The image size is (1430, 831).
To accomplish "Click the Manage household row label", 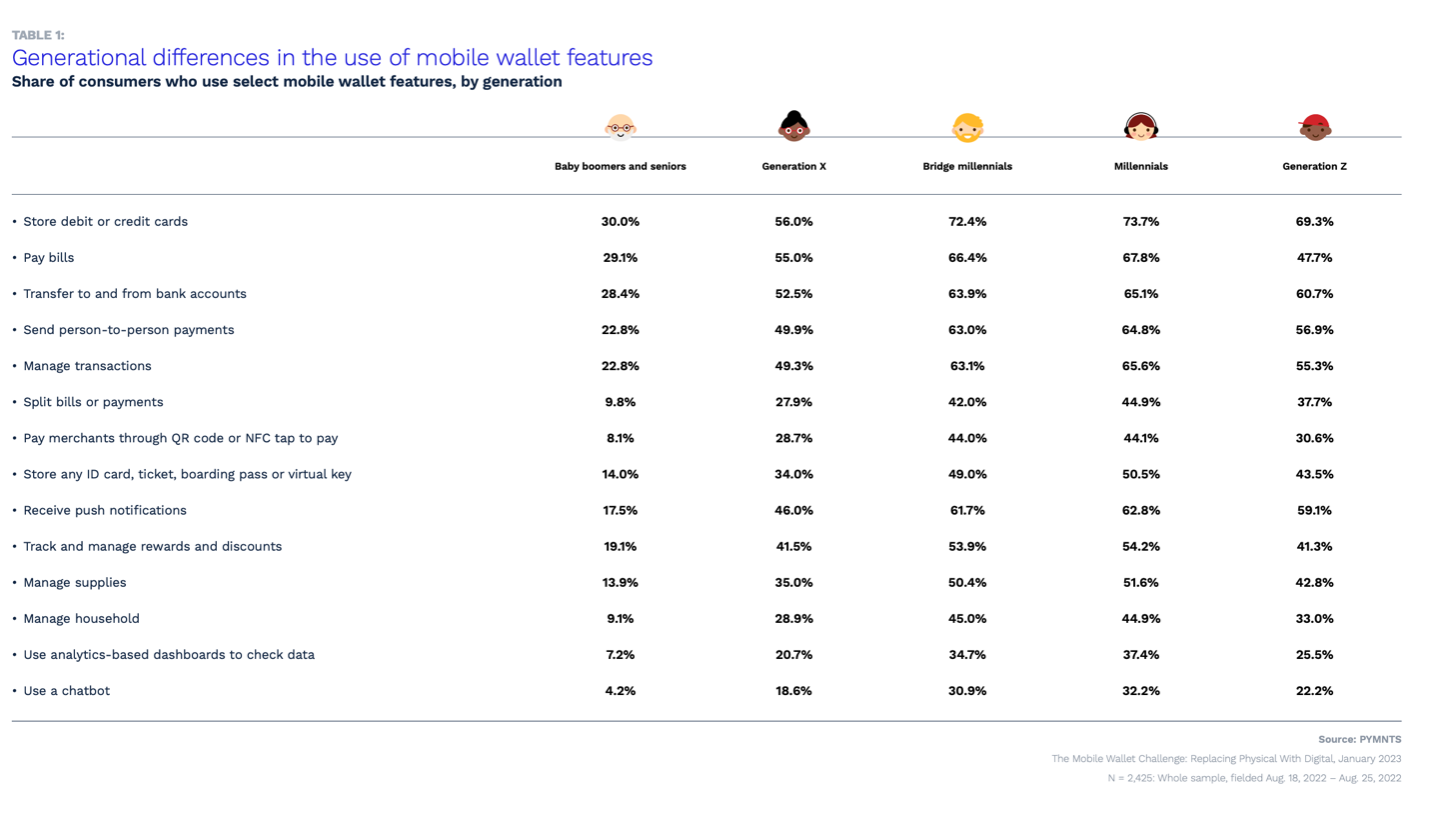I will 81,618.
